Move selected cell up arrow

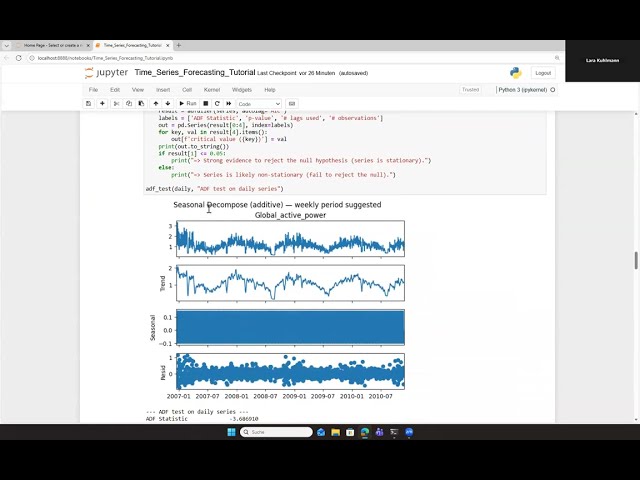click(x=156, y=104)
